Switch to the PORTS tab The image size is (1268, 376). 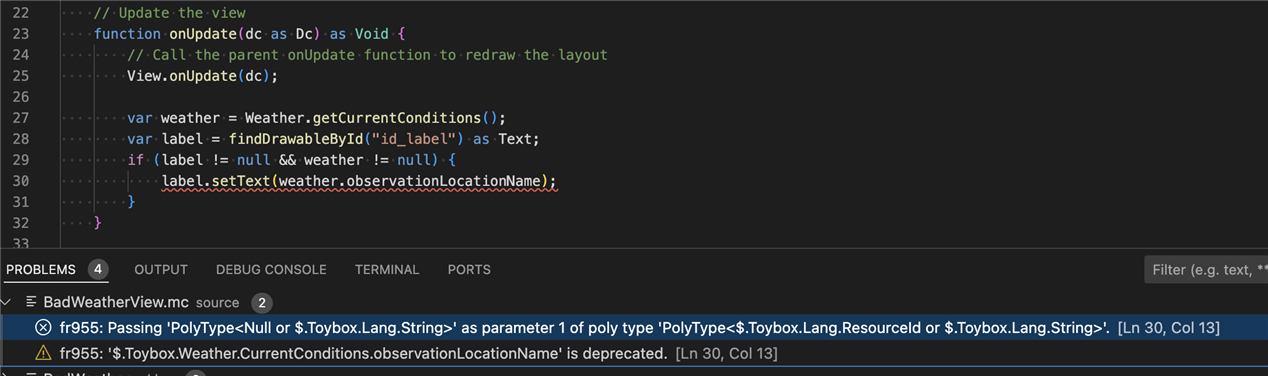[469, 270]
